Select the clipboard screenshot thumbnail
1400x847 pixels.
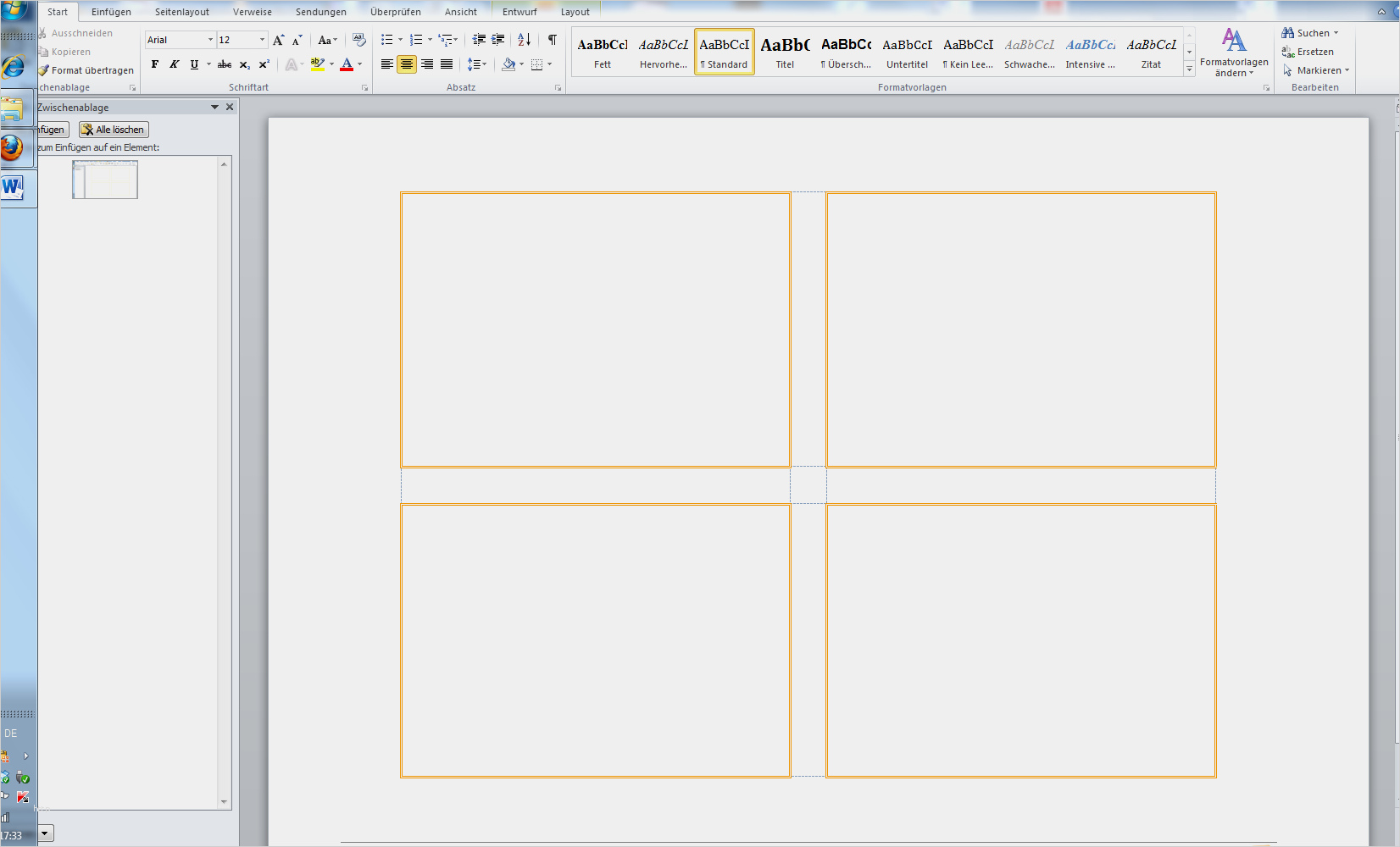pyautogui.click(x=105, y=180)
